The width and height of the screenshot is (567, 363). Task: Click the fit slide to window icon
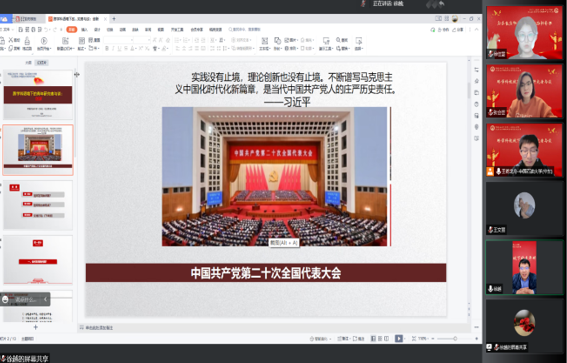[414, 339]
